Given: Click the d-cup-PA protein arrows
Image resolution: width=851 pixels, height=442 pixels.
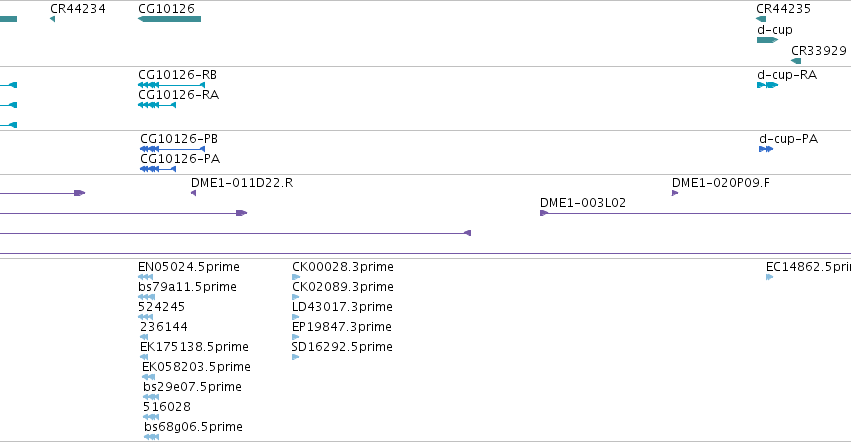Looking at the screenshot, I should 766,149.
